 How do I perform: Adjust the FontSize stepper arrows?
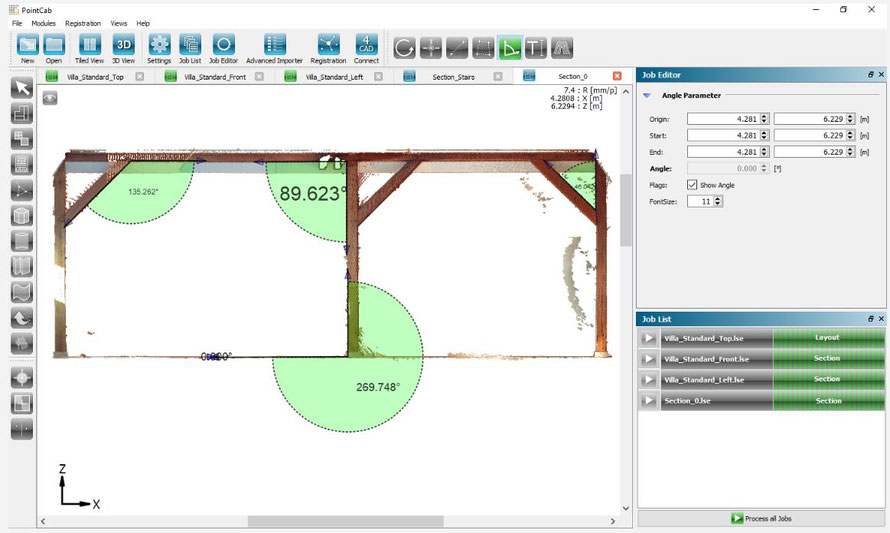718,202
